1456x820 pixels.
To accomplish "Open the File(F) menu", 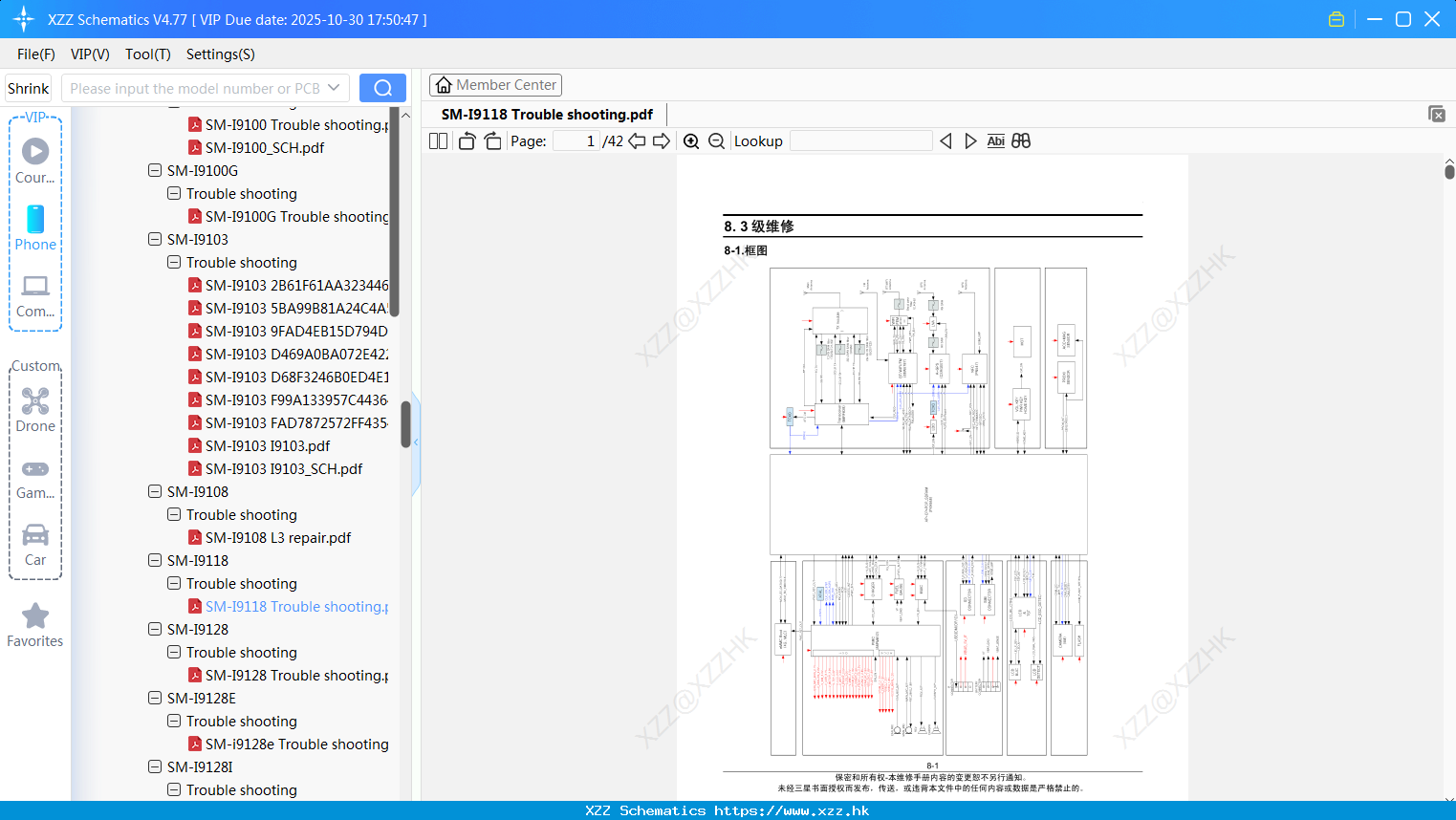I will click(x=36, y=54).
